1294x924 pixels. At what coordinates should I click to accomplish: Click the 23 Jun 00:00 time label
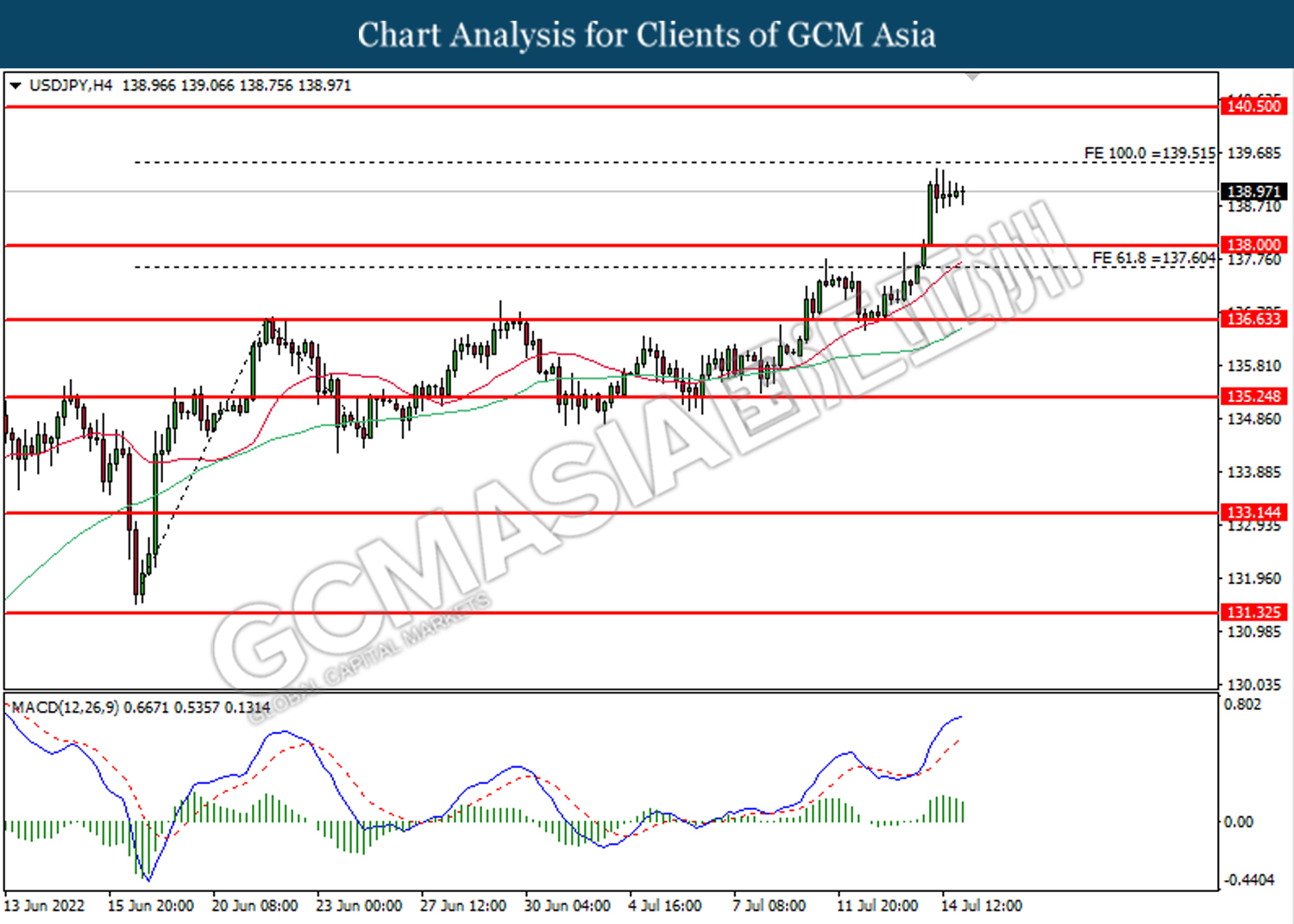[x=359, y=906]
